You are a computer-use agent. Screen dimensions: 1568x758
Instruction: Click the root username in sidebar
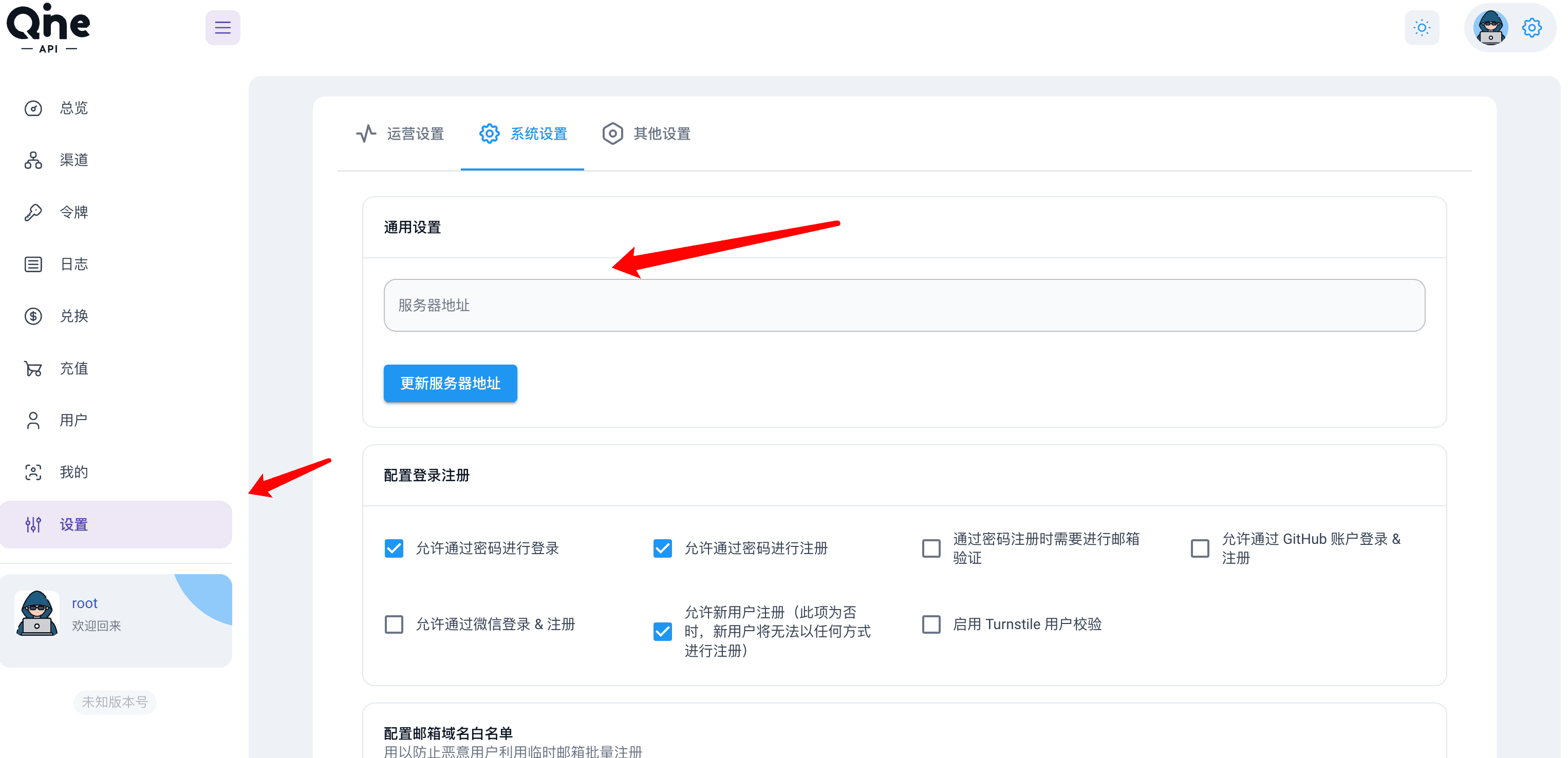[85, 603]
